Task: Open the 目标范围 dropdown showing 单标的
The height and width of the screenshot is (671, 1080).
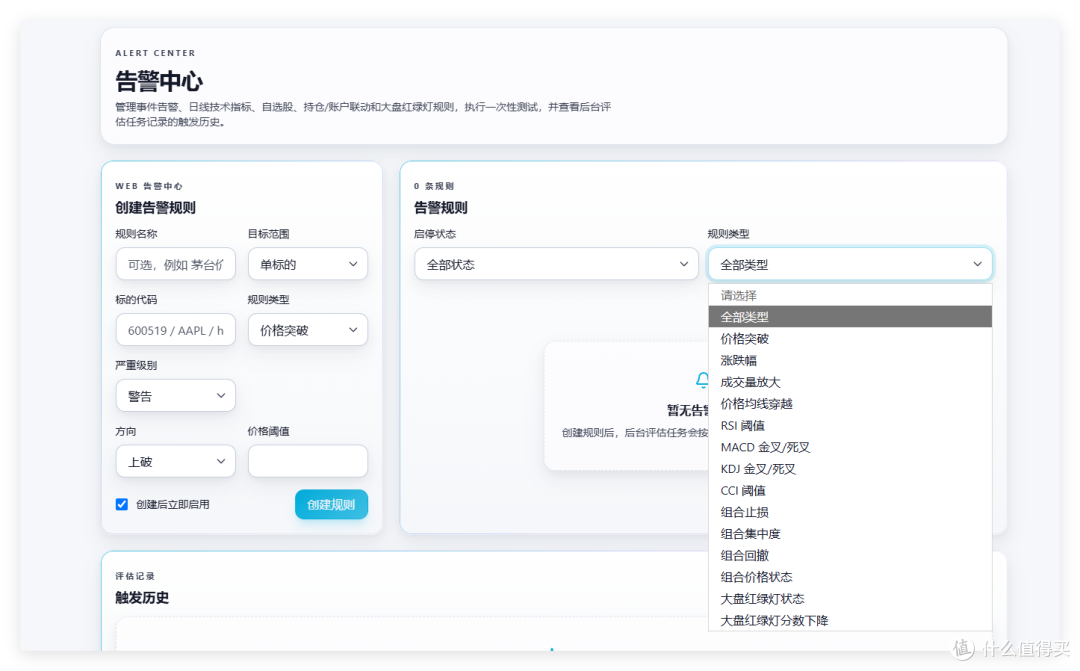Action: pyautogui.click(x=308, y=264)
